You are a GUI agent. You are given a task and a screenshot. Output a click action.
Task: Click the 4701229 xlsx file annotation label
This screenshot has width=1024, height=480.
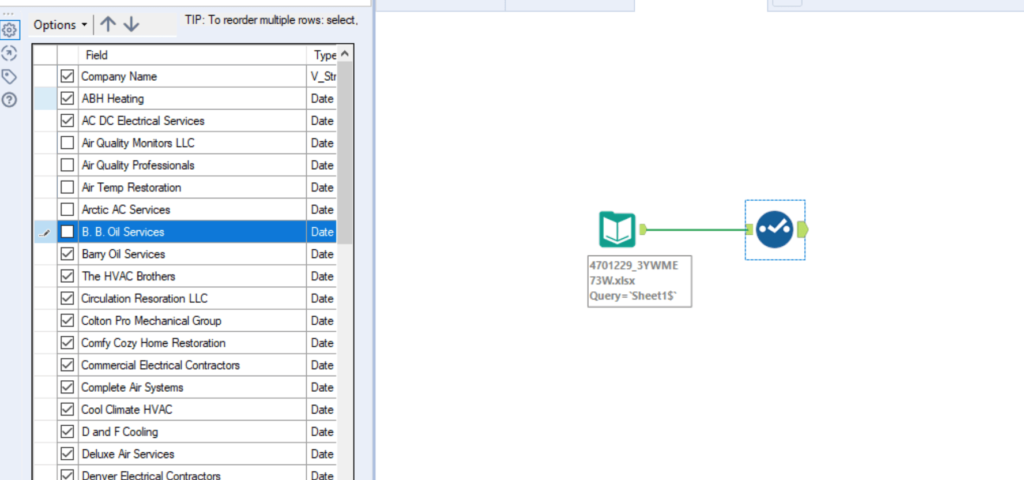click(x=639, y=281)
